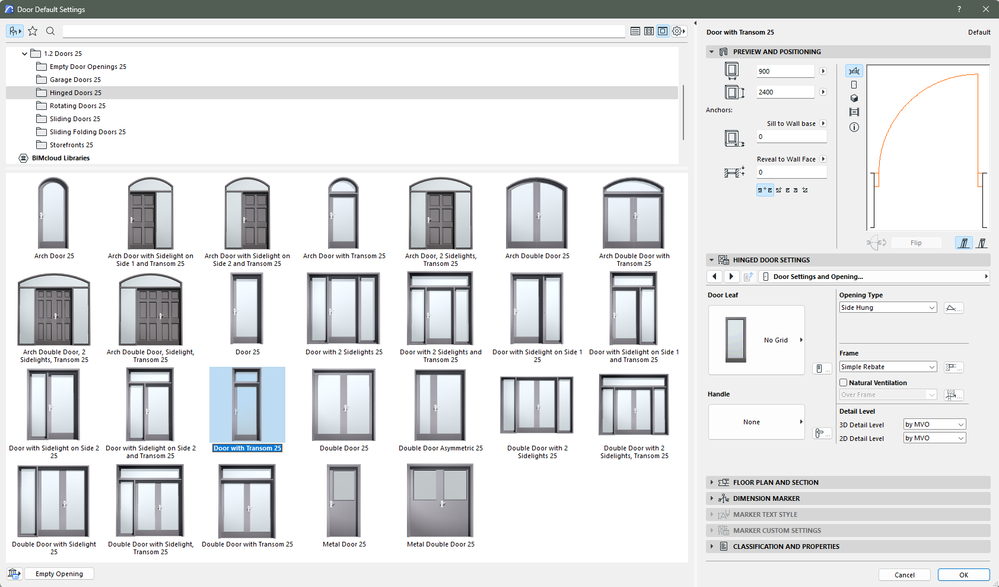Show the preview info icon

click(853, 127)
